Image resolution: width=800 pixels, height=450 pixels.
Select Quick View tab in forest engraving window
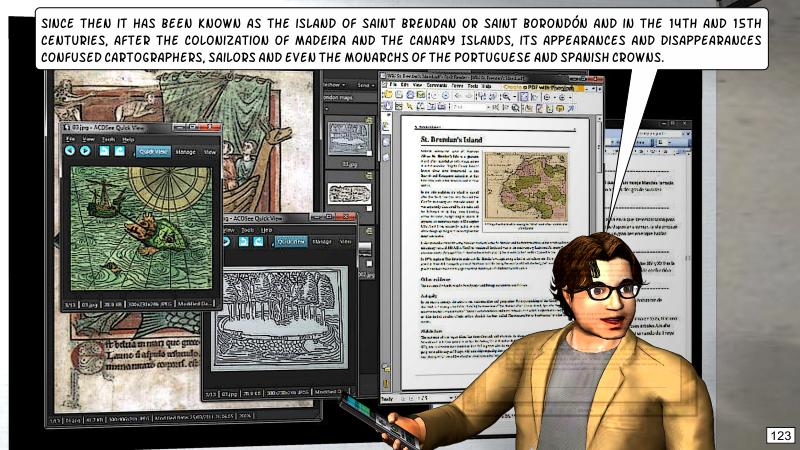pyautogui.click(x=291, y=242)
